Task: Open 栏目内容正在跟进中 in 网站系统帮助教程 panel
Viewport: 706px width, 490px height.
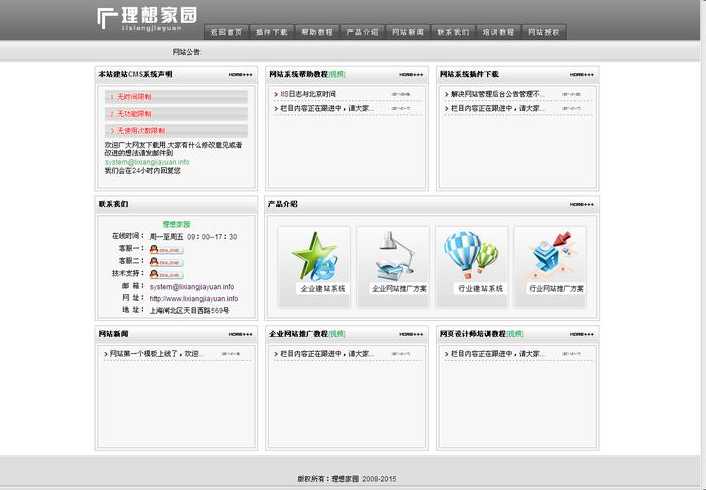Action: pos(327,109)
